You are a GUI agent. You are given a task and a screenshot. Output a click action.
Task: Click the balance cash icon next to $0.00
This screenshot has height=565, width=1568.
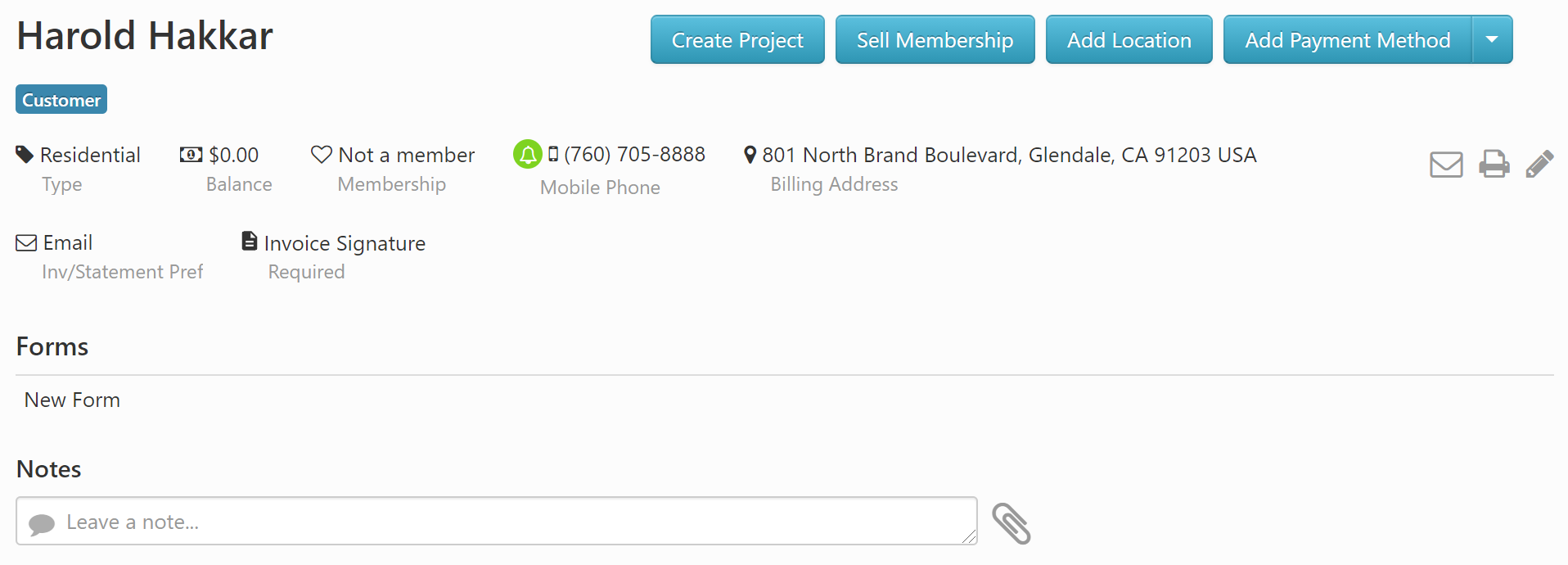point(190,153)
